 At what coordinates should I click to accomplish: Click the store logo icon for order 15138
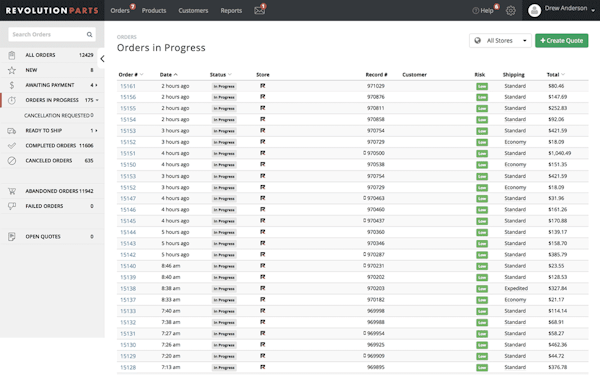click(262, 288)
